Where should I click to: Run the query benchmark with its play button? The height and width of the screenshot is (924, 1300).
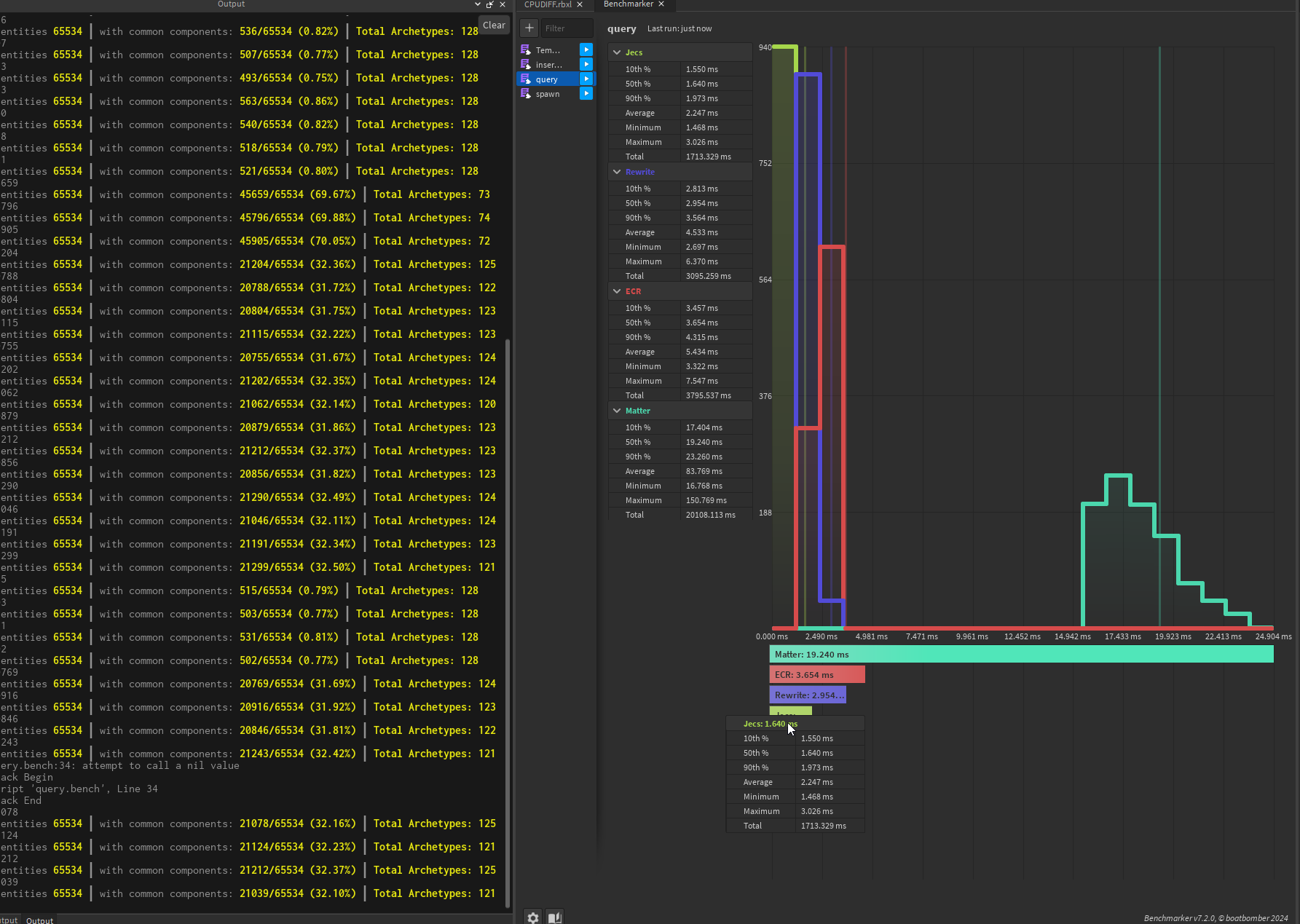pos(586,79)
